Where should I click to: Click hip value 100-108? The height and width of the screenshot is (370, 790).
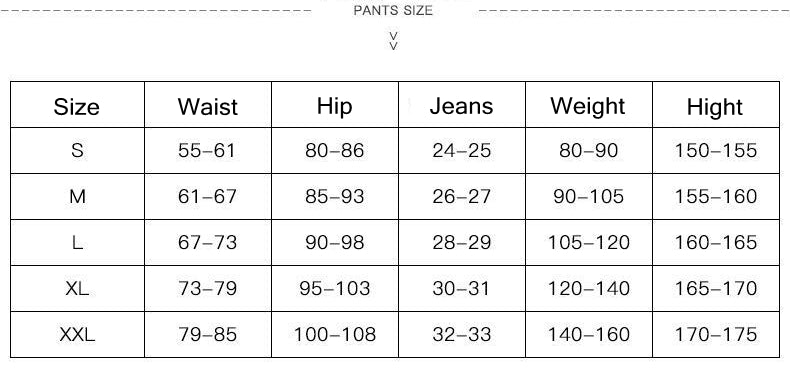(335, 334)
